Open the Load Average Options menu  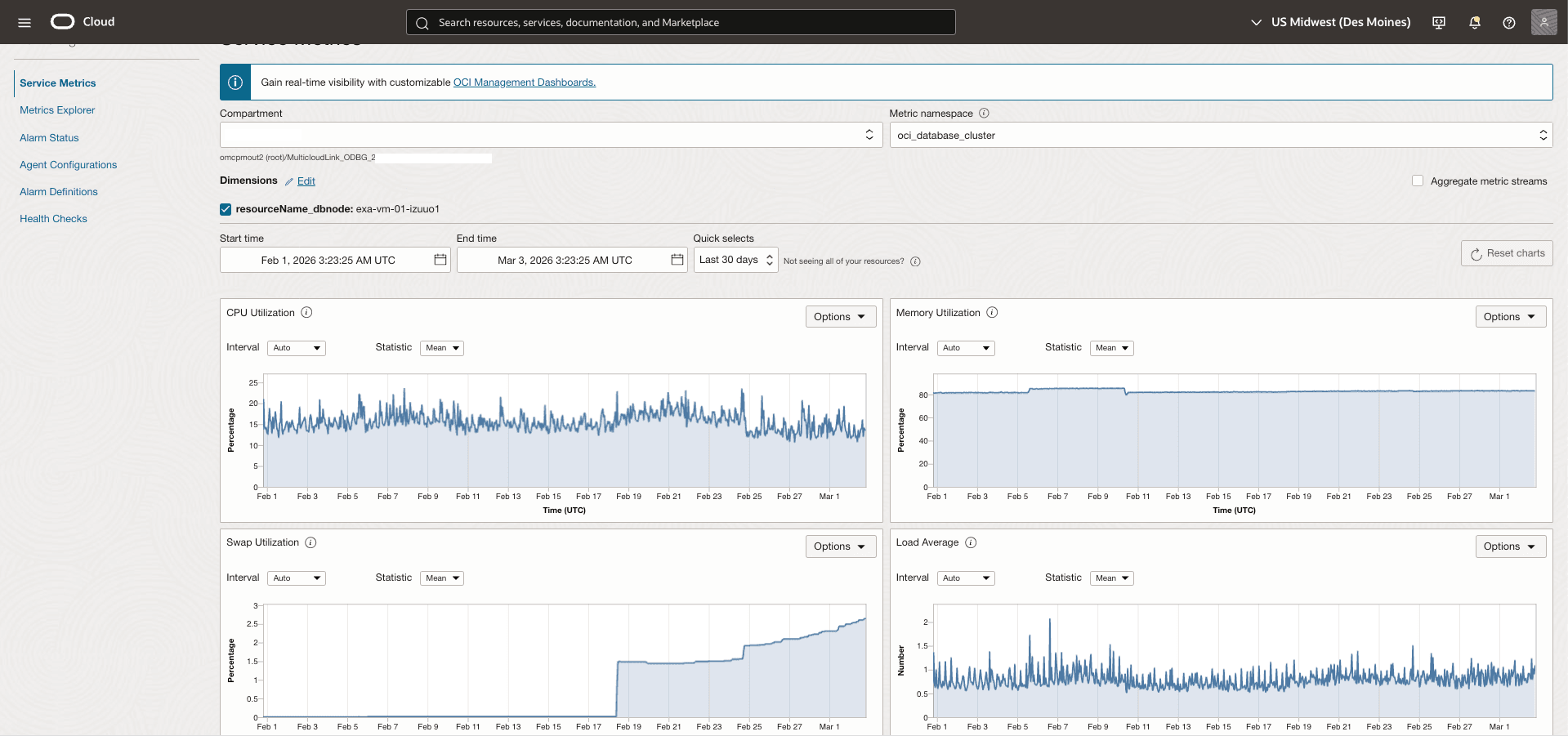1509,546
